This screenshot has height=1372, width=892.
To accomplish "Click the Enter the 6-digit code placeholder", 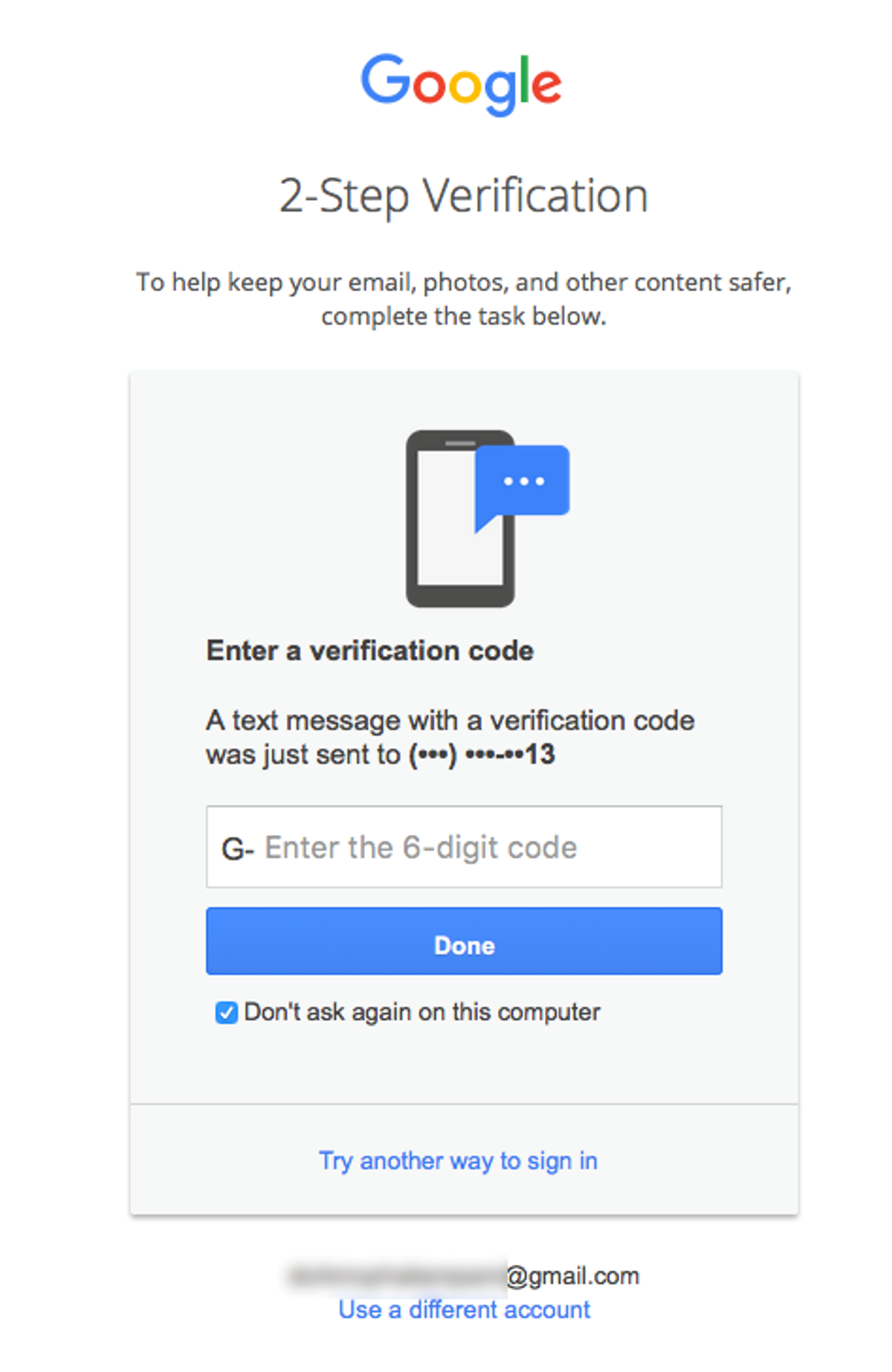I will pyautogui.click(x=421, y=847).
